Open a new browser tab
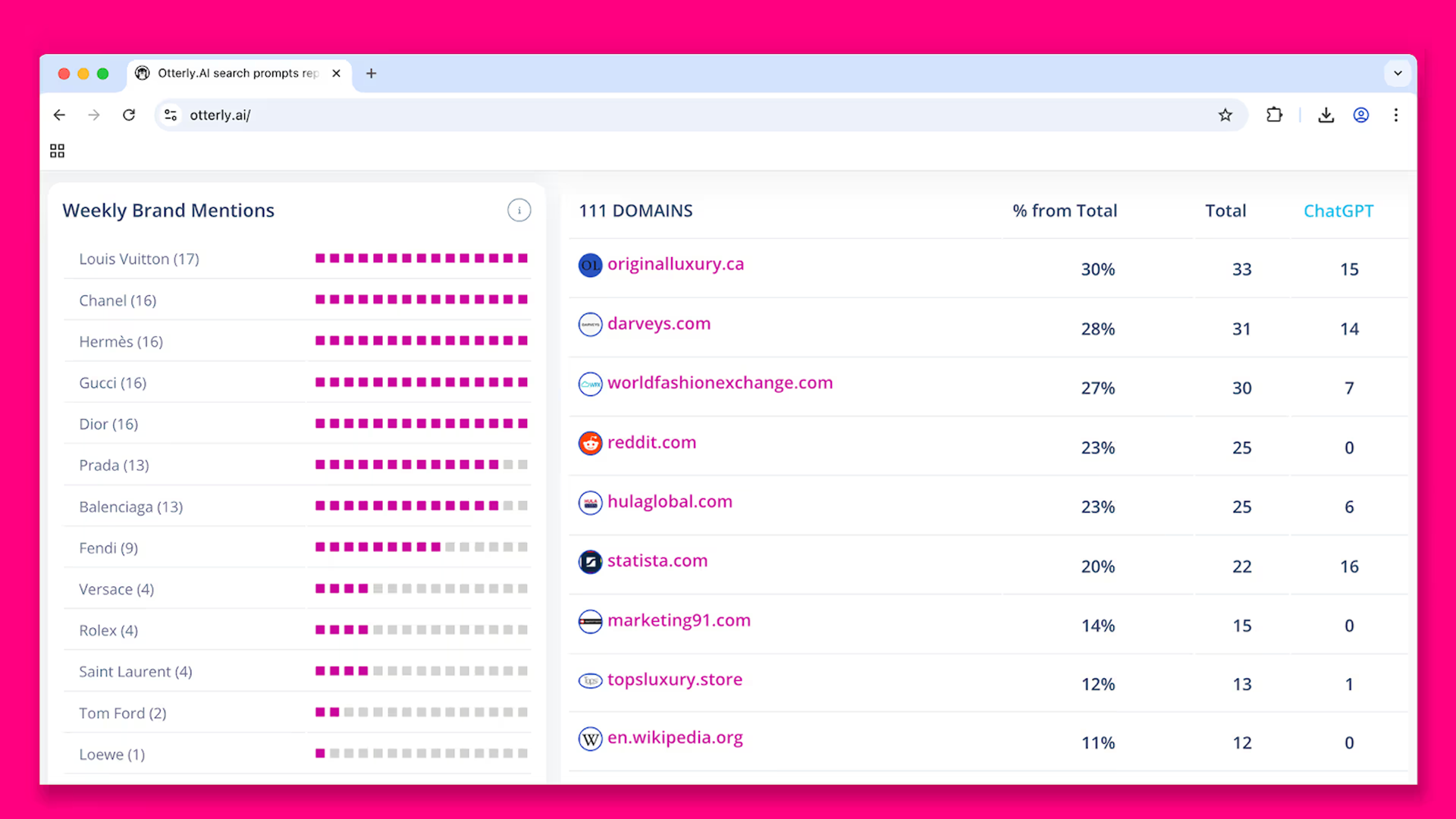The width and height of the screenshot is (1456, 819). coord(371,74)
